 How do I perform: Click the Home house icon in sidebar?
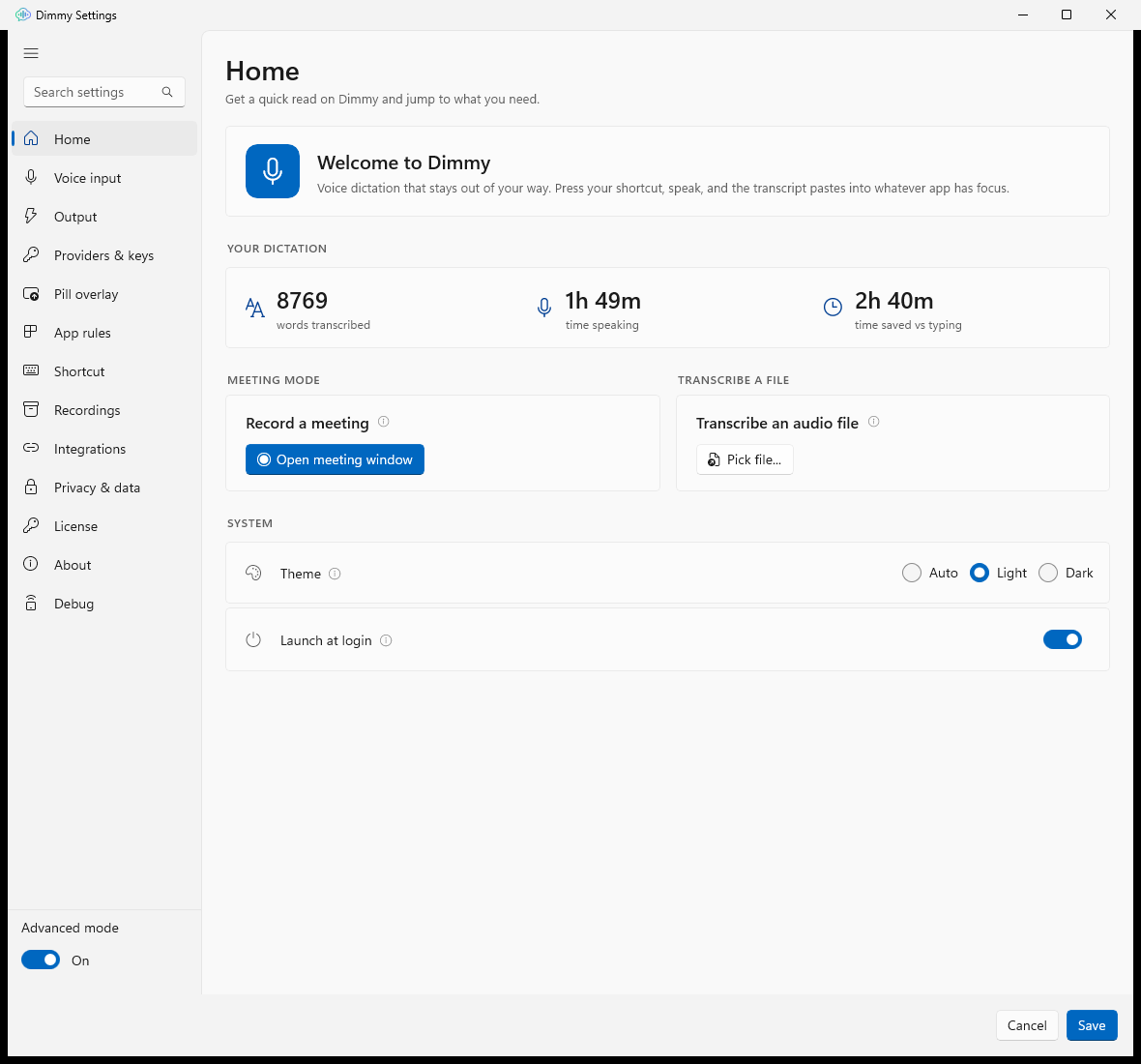[x=31, y=138]
